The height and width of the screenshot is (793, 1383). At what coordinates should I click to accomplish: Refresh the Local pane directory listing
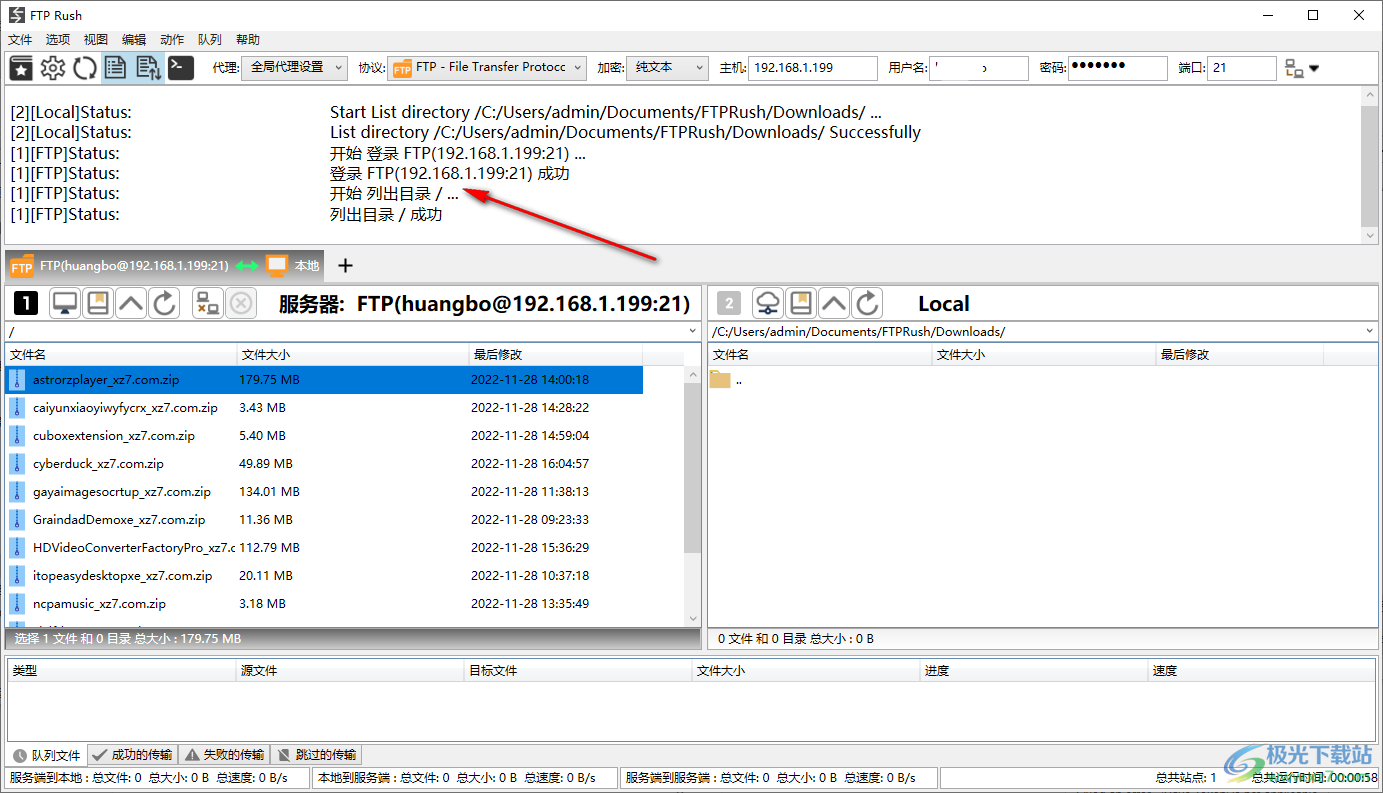pos(867,303)
